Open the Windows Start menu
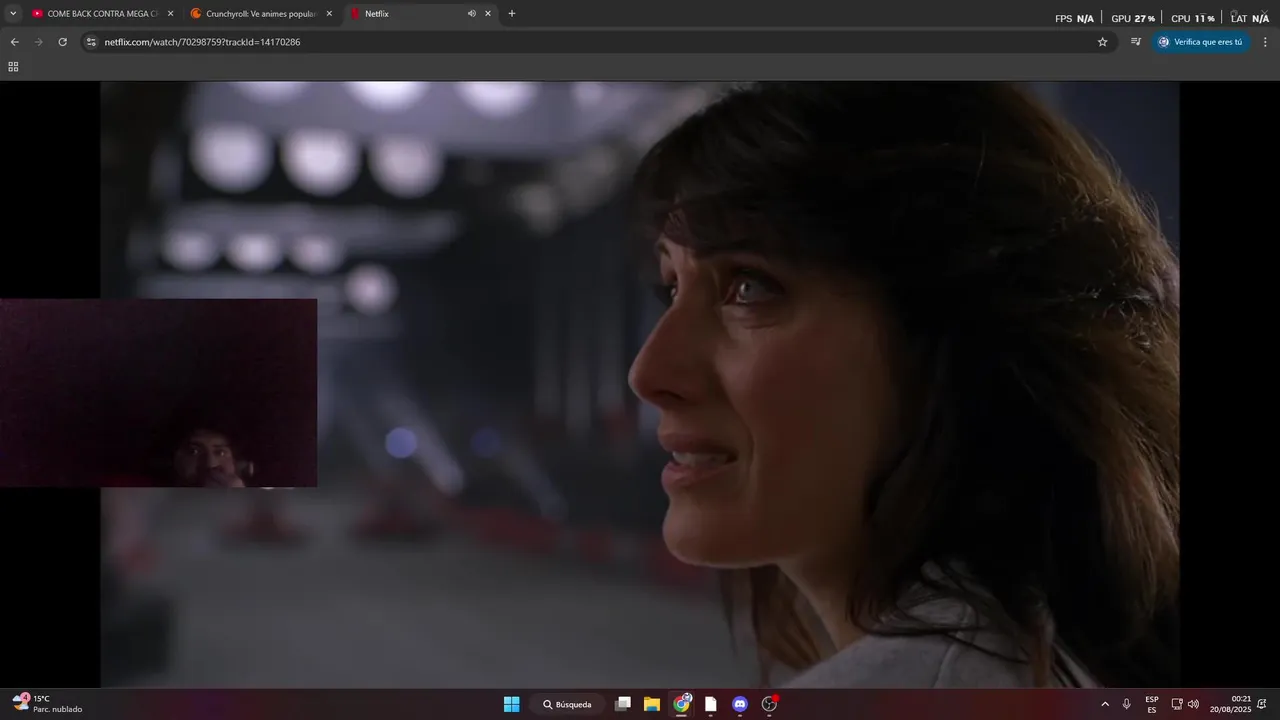This screenshot has height=720, width=1280. [x=511, y=704]
